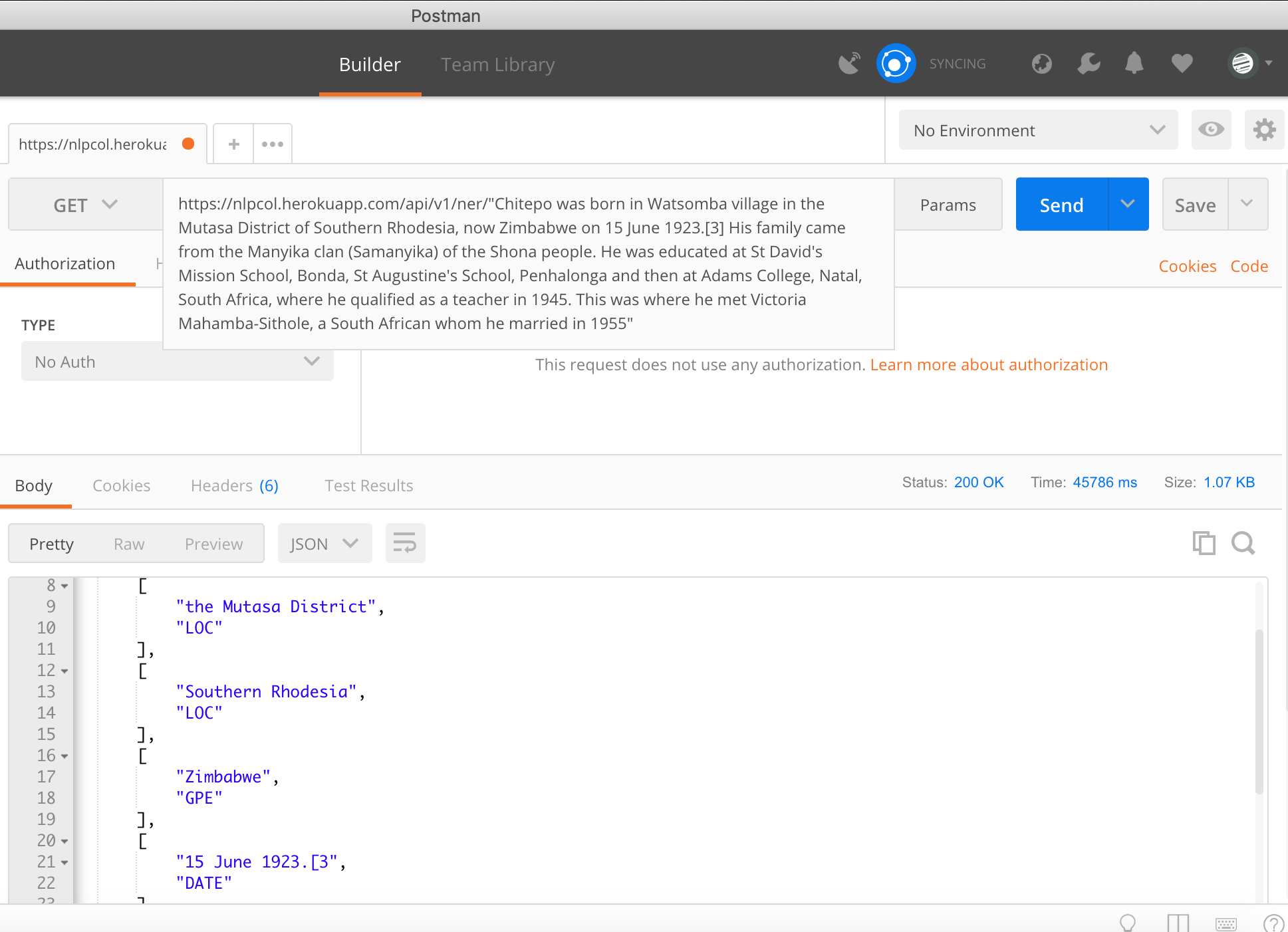Viewport: 1288px width, 932px height.
Task: Open the browser globe icon in header
Action: [x=1042, y=64]
